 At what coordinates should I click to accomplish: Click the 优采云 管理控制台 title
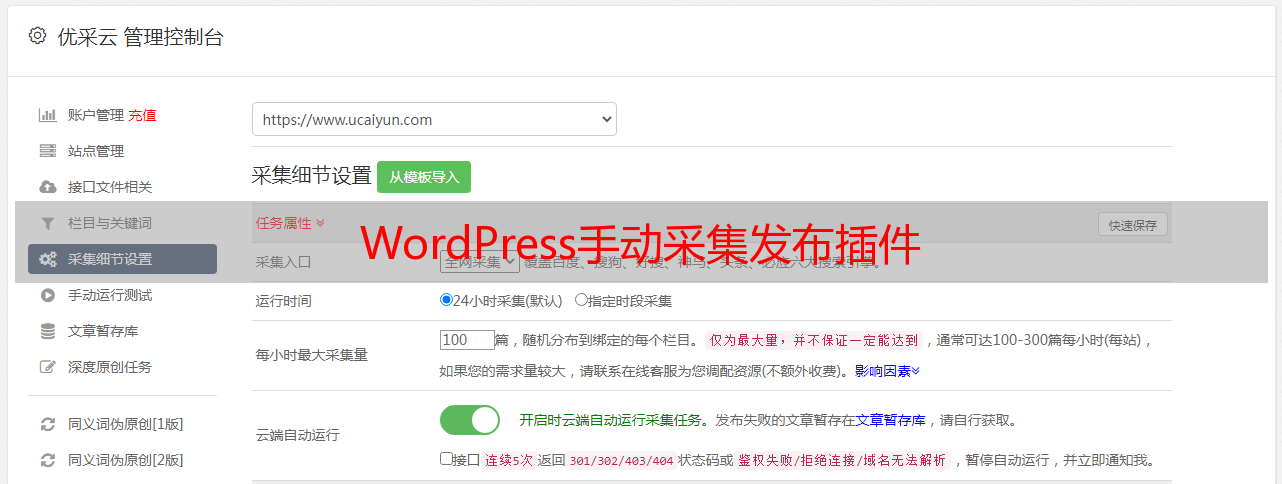(141, 37)
